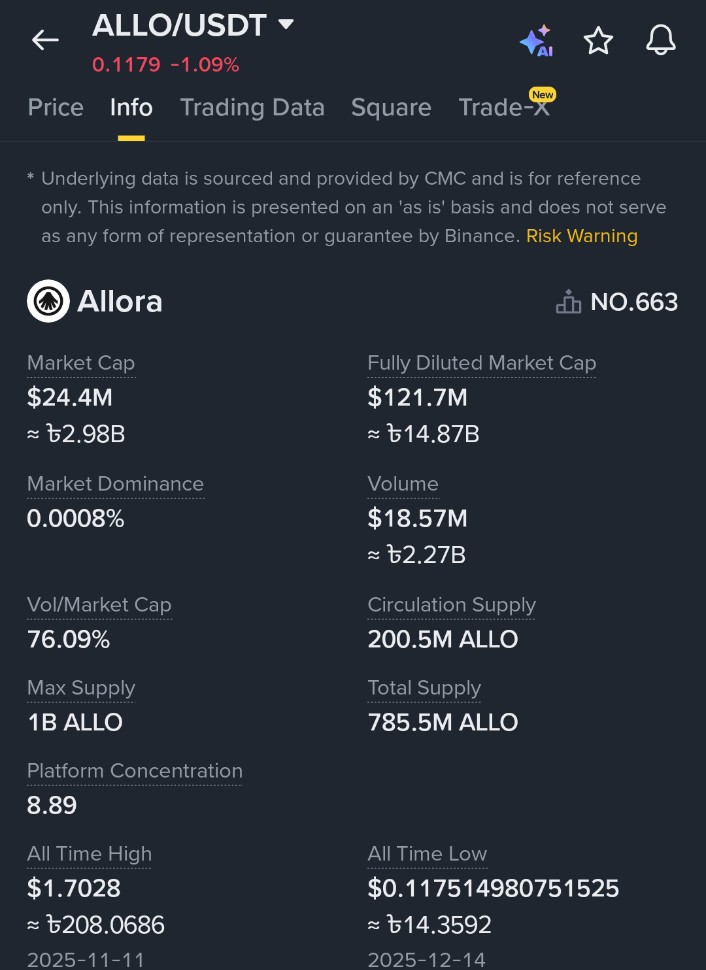Expand the ALLO/USDT pair dropdown arrow
This screenshot has height=970, width=706.
(x=286, y=24)
